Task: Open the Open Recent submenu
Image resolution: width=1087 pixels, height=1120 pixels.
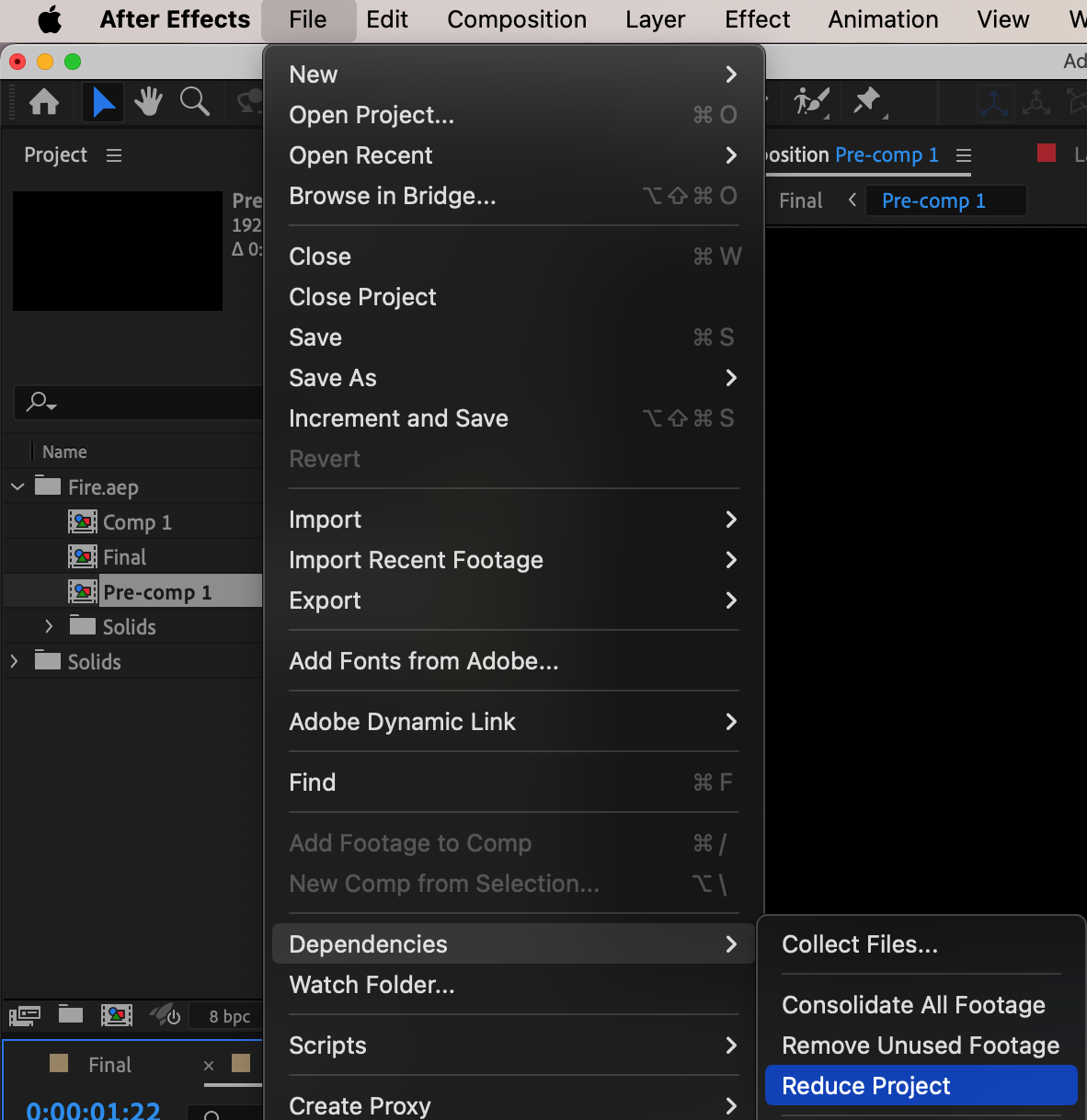Action: tap(514, 155)
